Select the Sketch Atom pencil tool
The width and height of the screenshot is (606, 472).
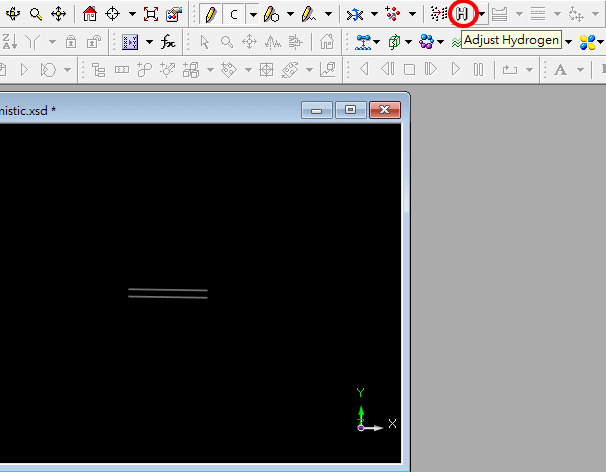pos(210,15)
